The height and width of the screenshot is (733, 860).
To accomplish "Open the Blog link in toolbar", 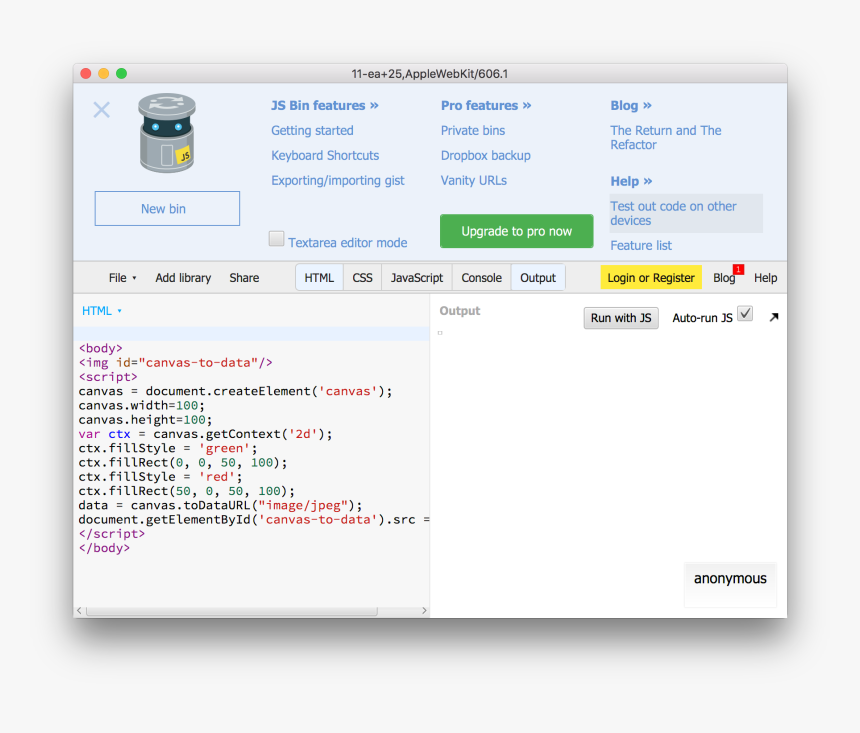I will [724, 278].
